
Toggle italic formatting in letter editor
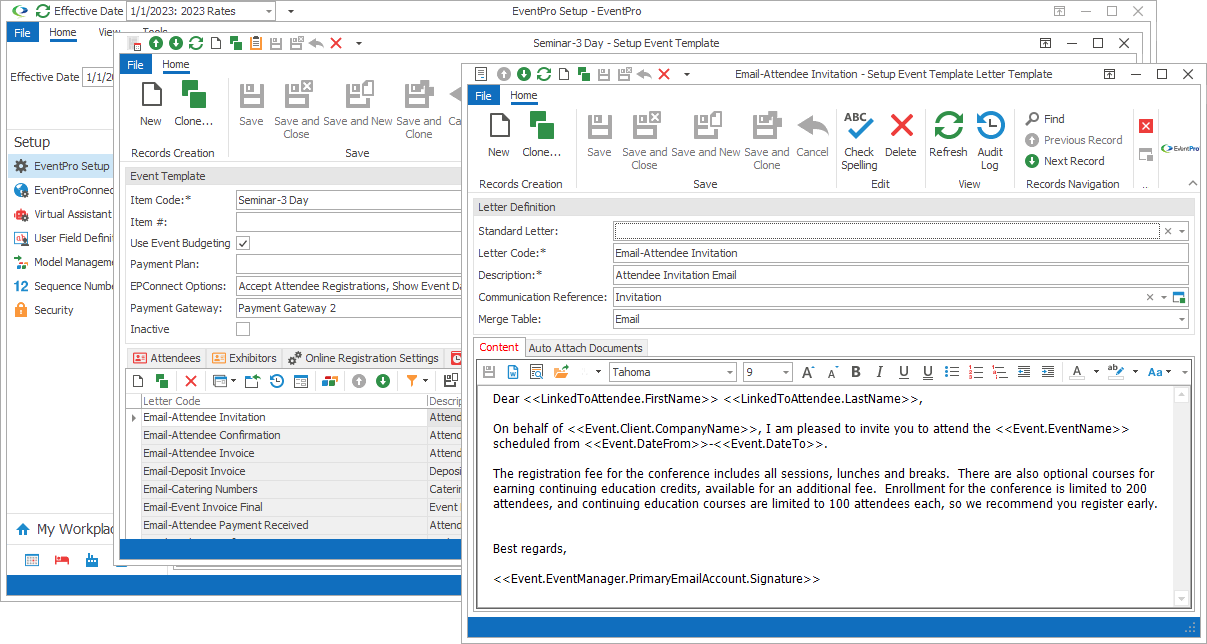click(x=880, y=372)
